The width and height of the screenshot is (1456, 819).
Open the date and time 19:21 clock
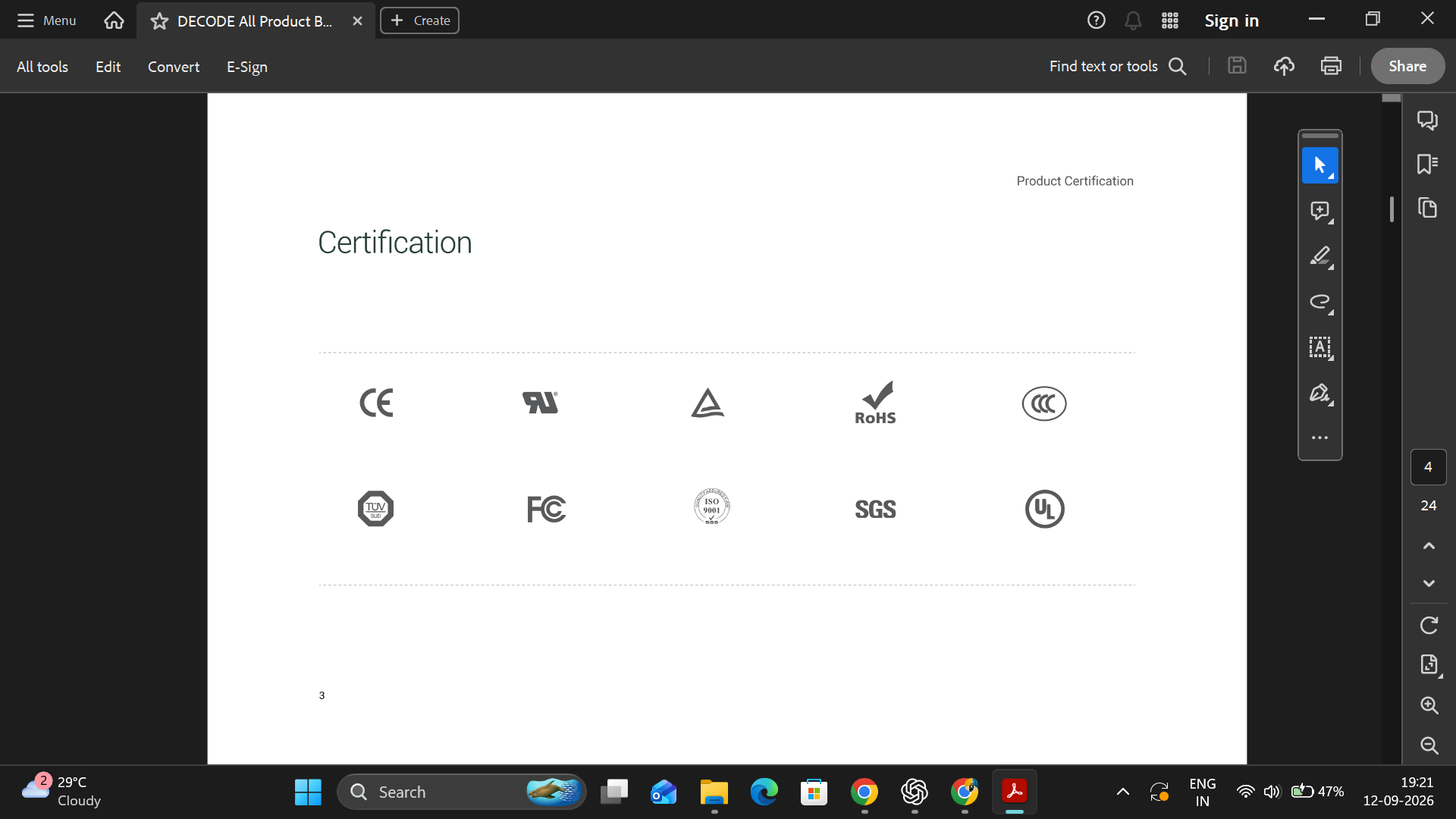tap(1398, 791)
